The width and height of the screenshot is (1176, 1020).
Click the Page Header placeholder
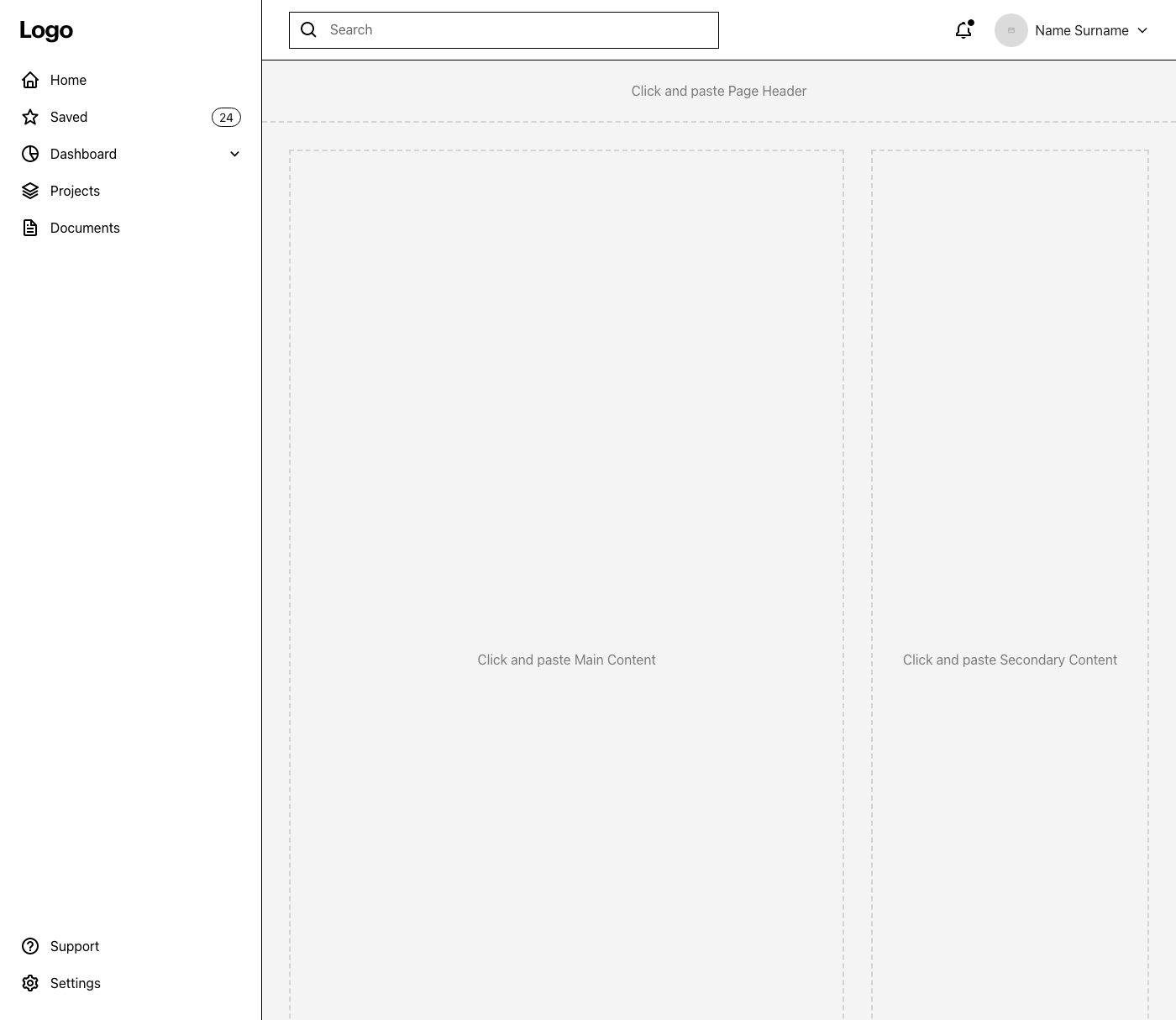719,91
